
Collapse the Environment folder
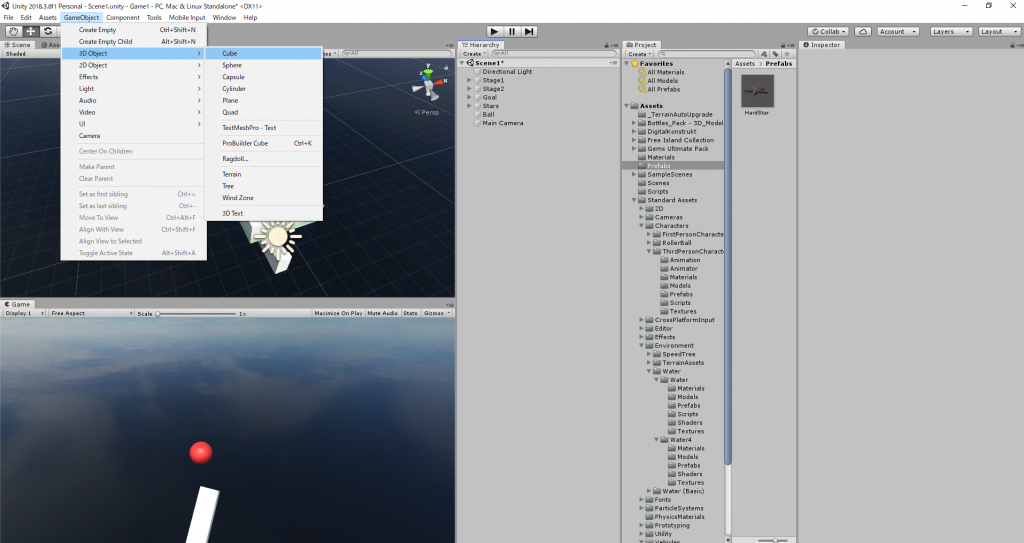(641, 346)
